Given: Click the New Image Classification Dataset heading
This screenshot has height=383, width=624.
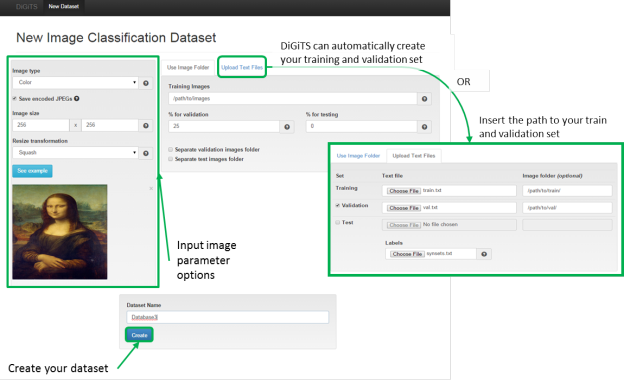Looking at the screenshot, I should coord(116,37).
